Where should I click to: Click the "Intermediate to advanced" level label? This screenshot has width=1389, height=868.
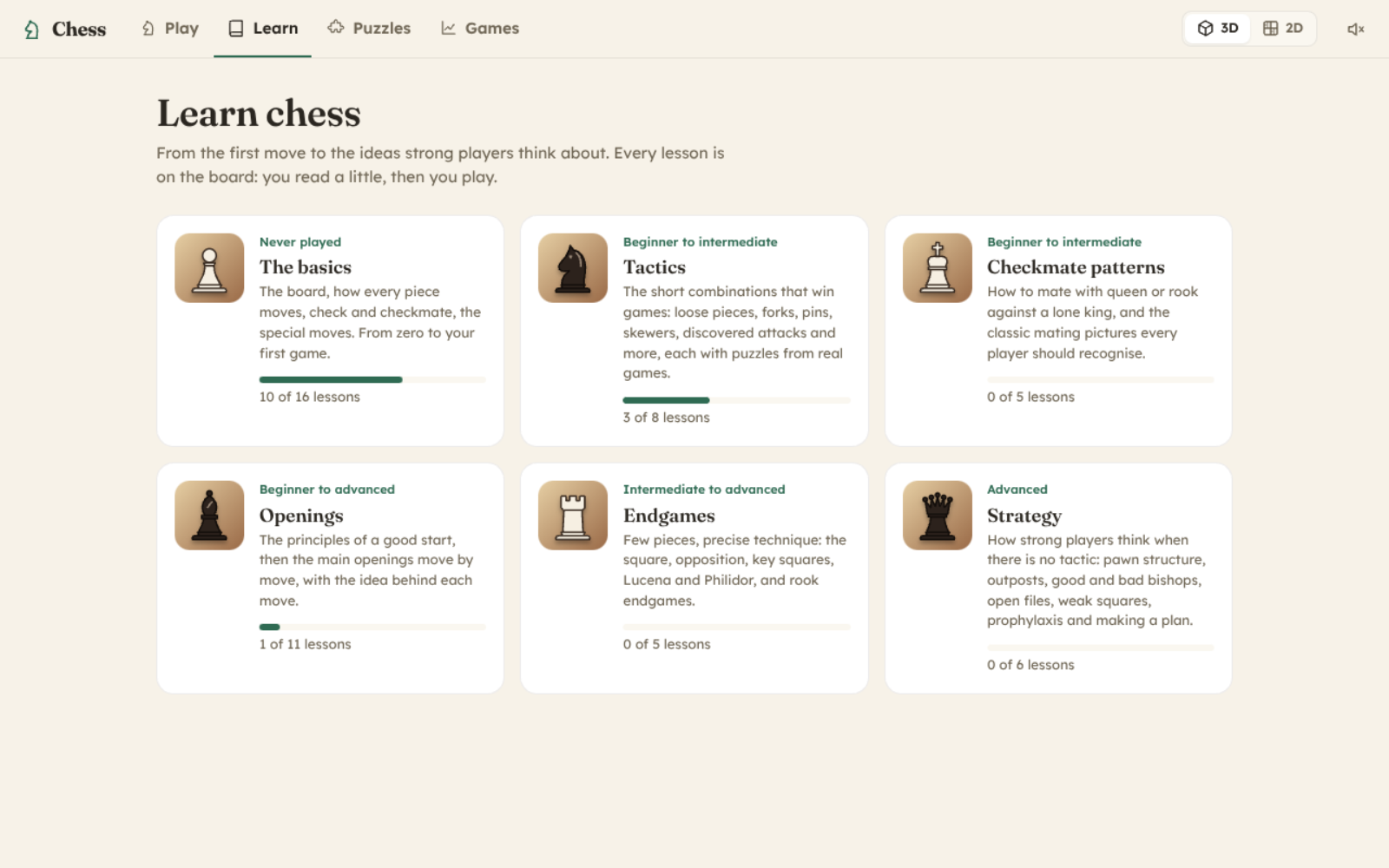pyautogui.click(x=704, y=490)
